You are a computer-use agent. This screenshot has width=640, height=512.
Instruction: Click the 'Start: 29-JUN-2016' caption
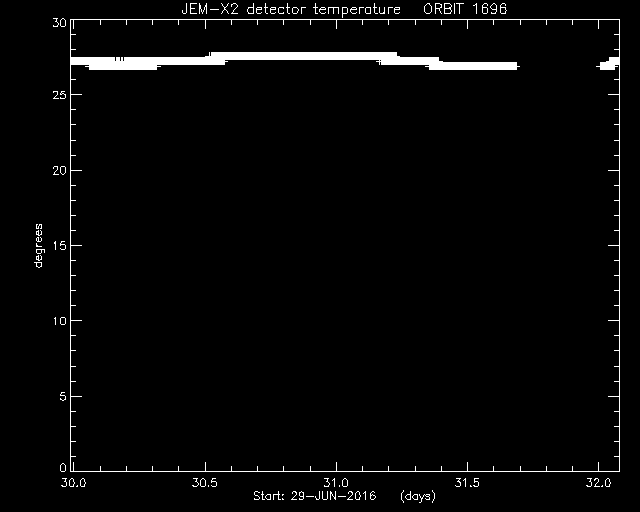[315, 496]
